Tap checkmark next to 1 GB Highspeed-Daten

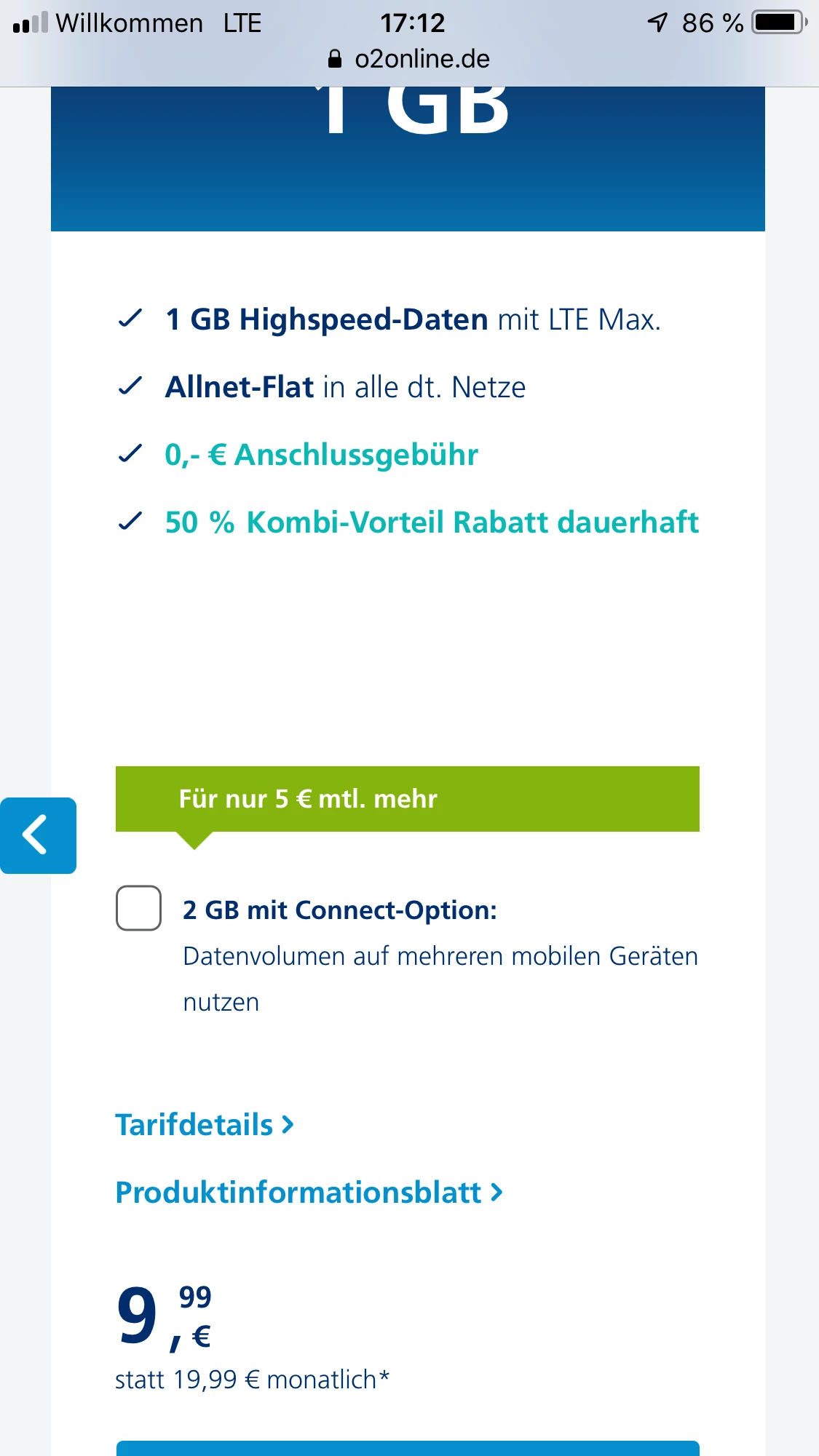[130, 319]
